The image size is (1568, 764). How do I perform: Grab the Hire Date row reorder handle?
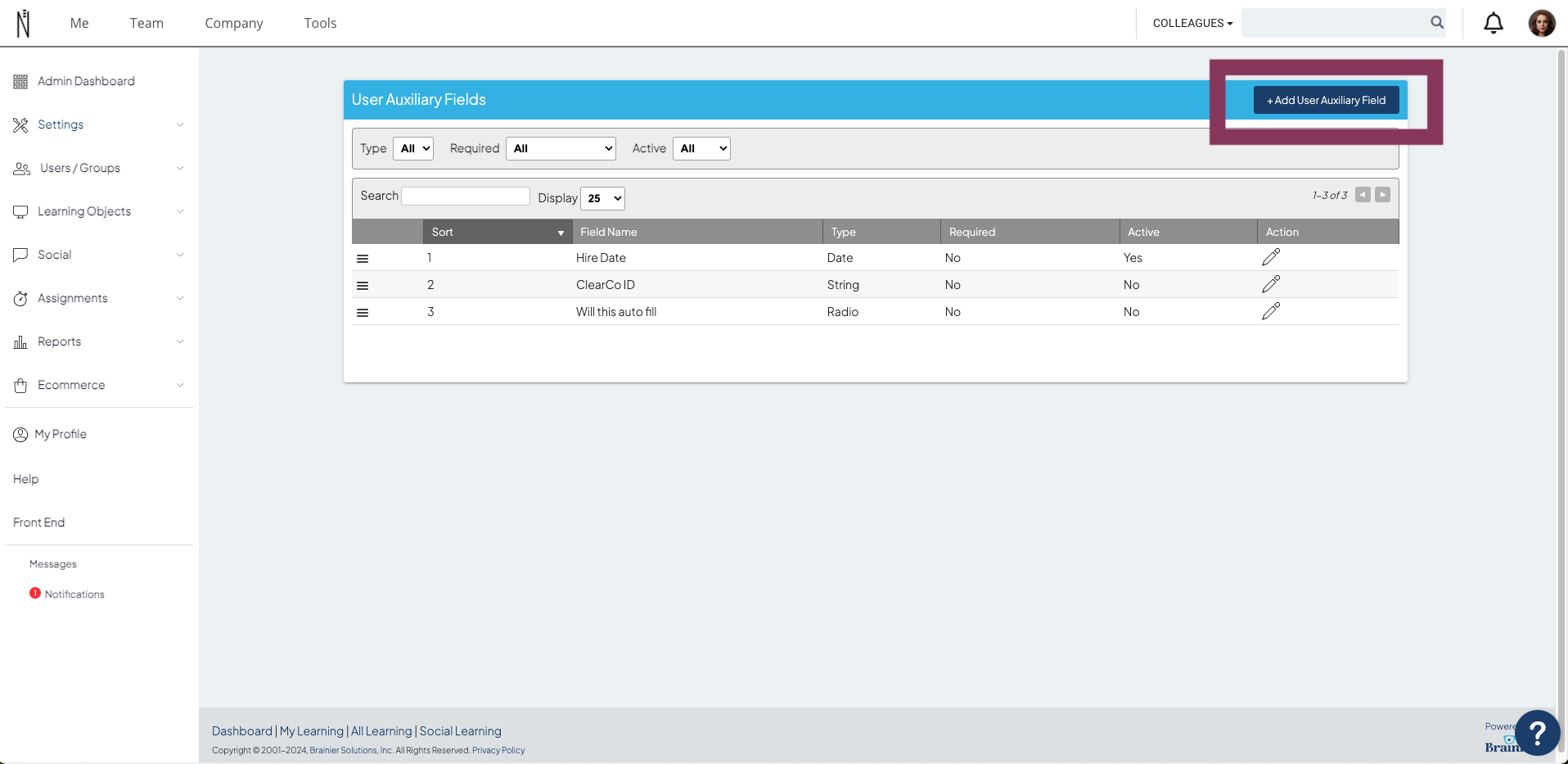363,259
